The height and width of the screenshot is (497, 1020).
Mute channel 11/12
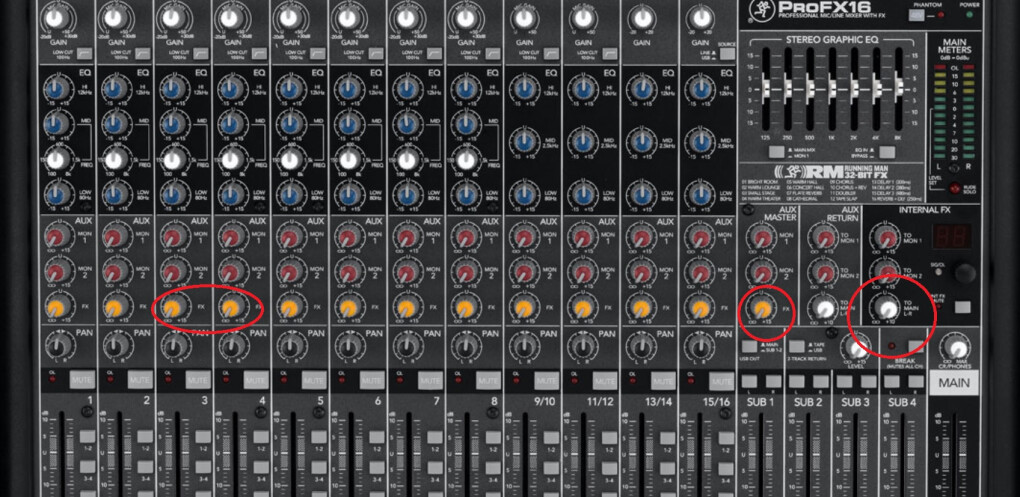pyautogui.click(x=606, y=380)
